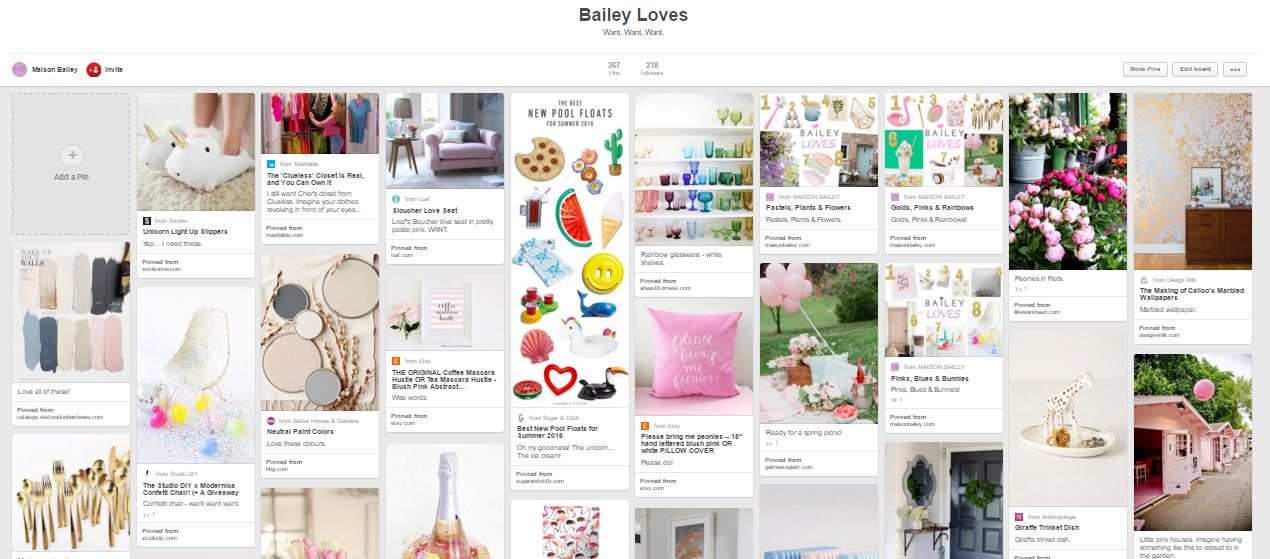Click the Better Homes & Gardens source icon

270,421
